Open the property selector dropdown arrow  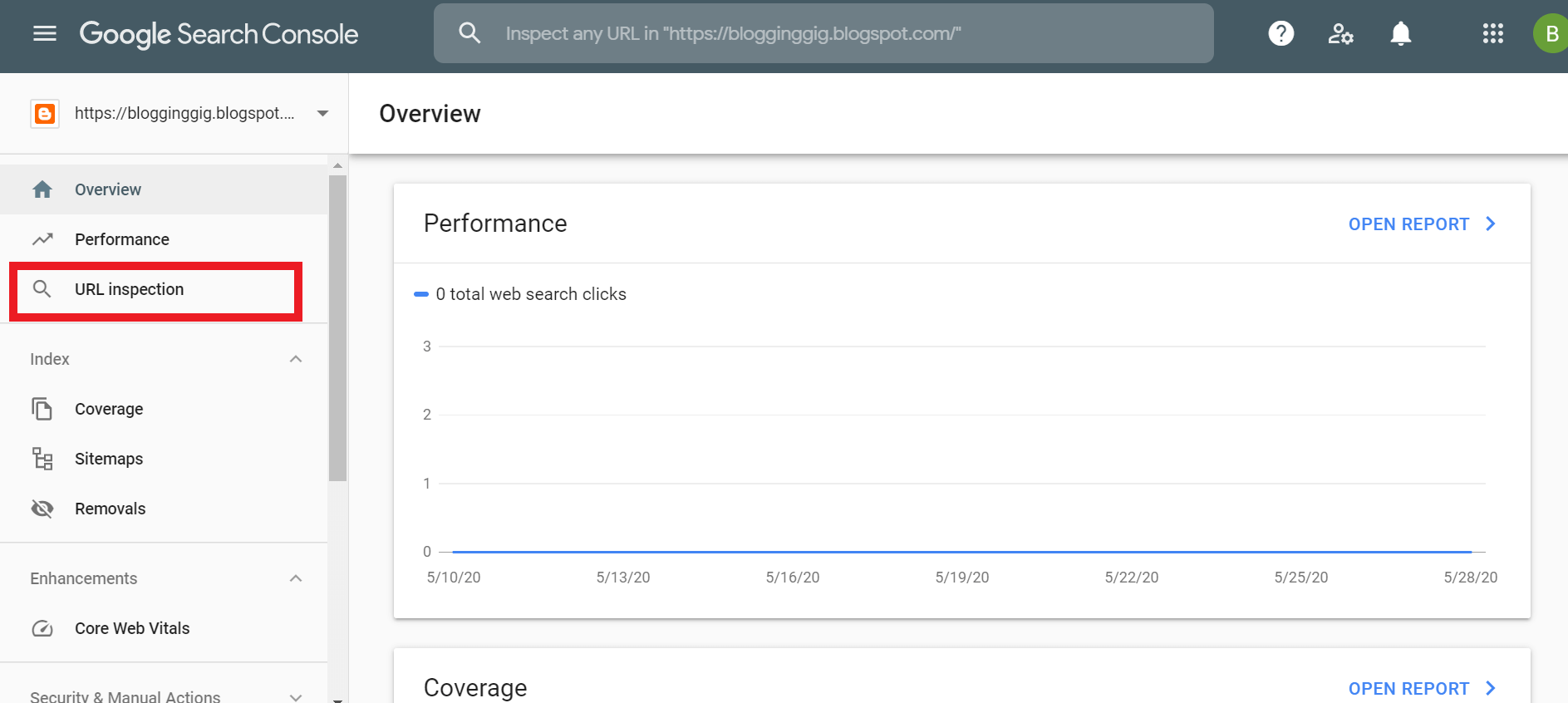point(323,113)
